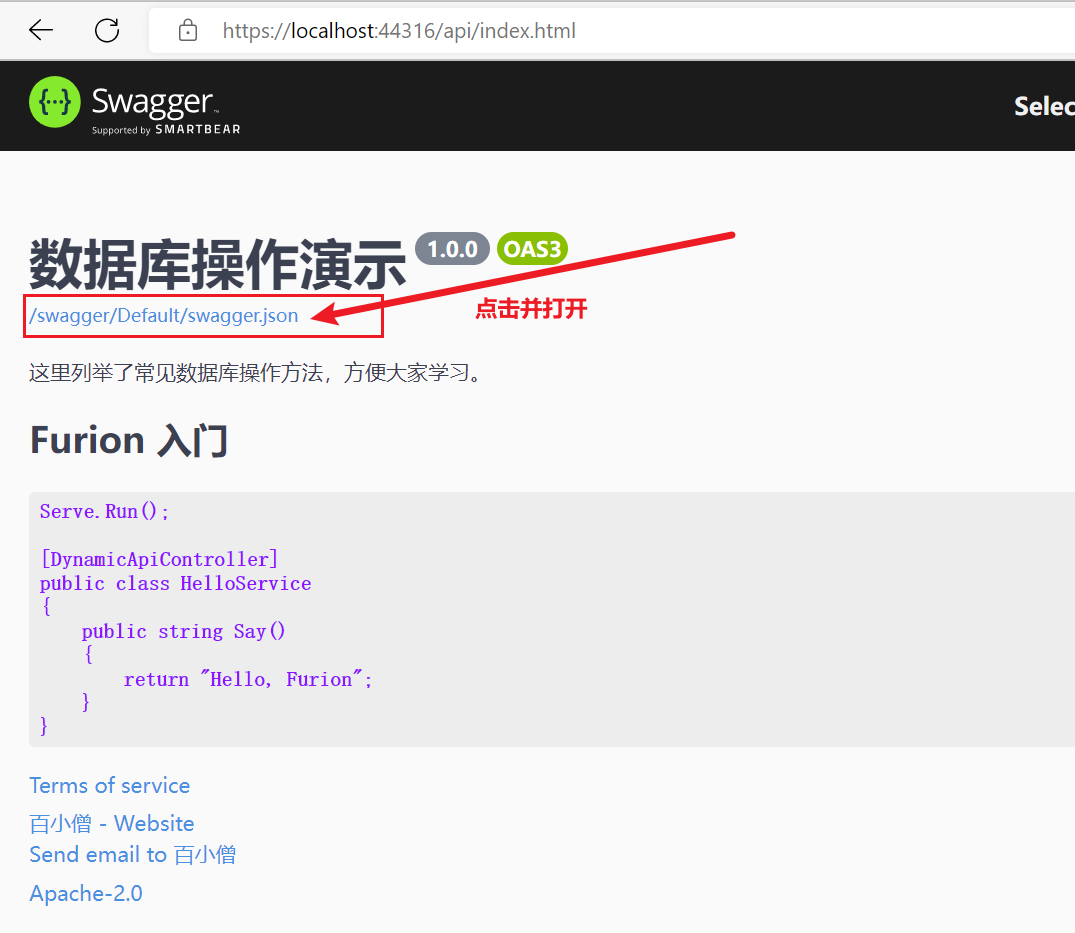1075x933 pixels.
Task: Focus the localhost:44316 address bar
Action: [x=400, y=31]
